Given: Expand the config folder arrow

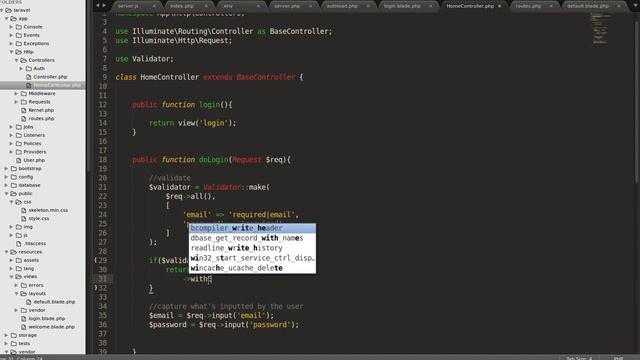Looking at the screenshot, I should pos(7,177).
